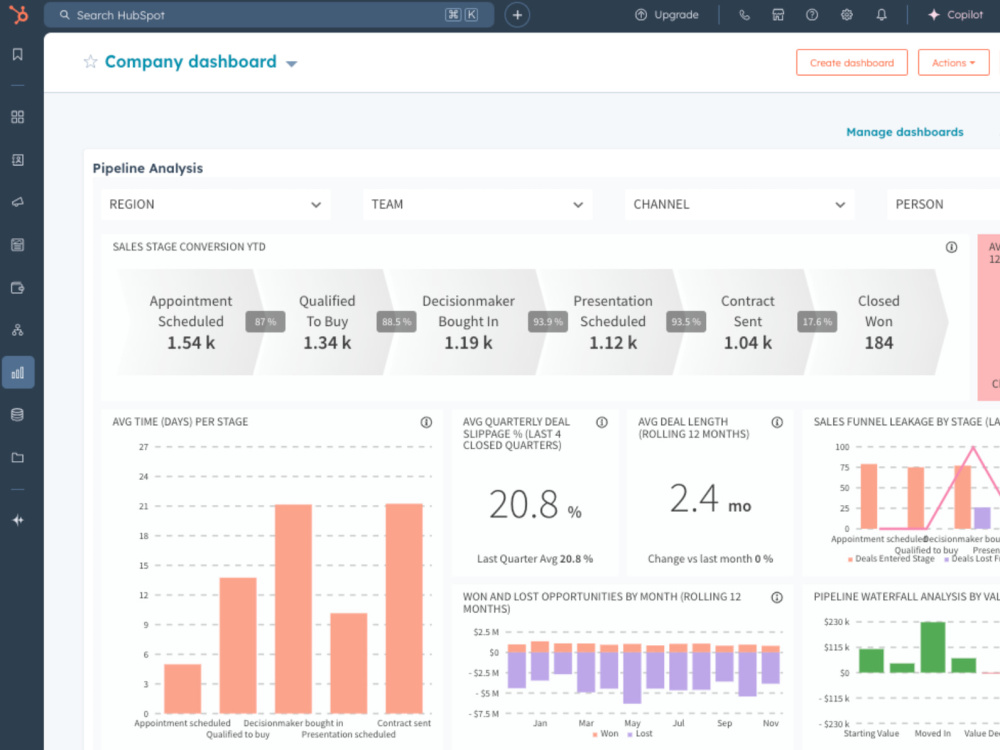1000x750 pixels.
Task: Expand the REGION filter dropdown
Action: (216, 205)
